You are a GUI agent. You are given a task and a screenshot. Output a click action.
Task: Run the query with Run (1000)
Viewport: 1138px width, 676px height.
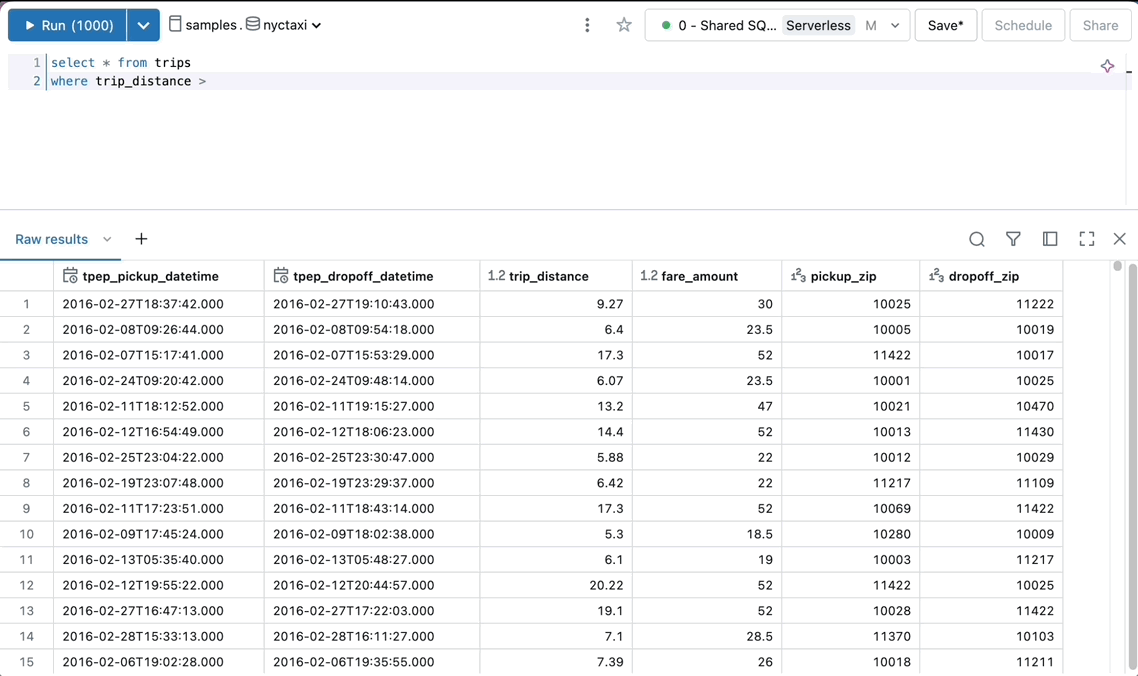tap(68, 25)
